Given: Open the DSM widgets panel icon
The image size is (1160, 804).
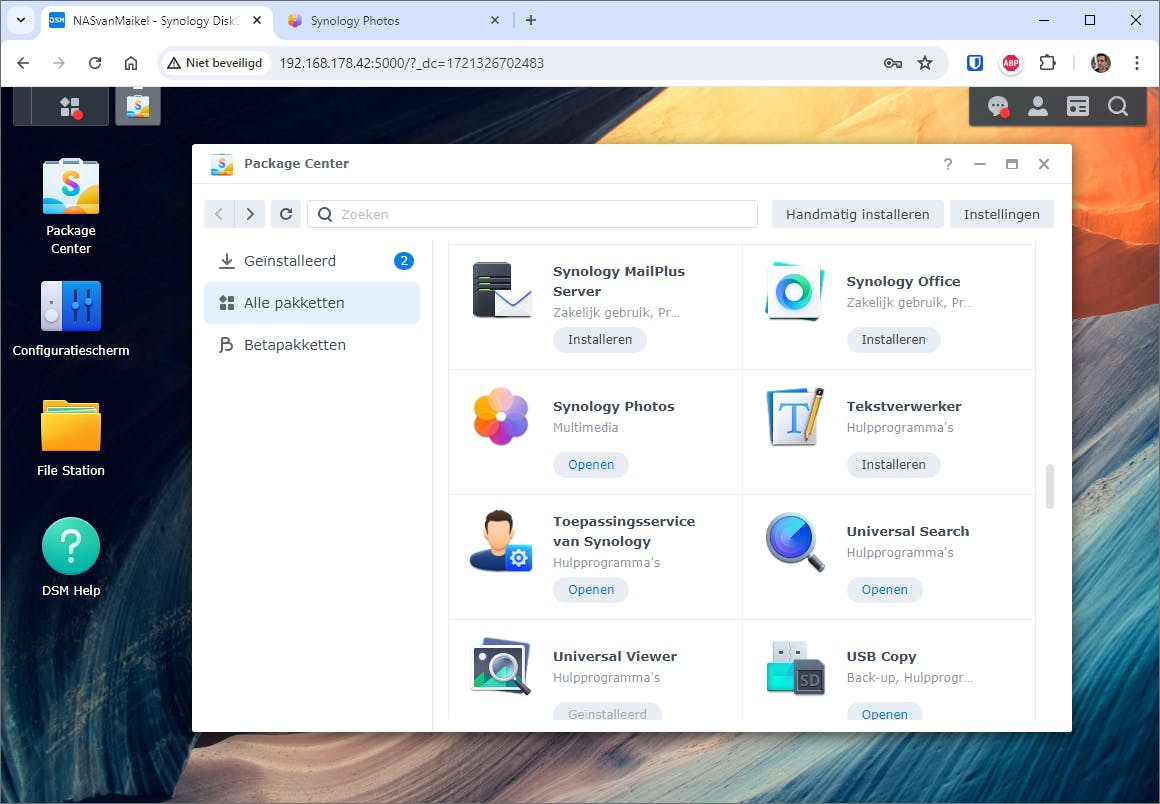Looking at the screenshot, I should click(1078, 107).
